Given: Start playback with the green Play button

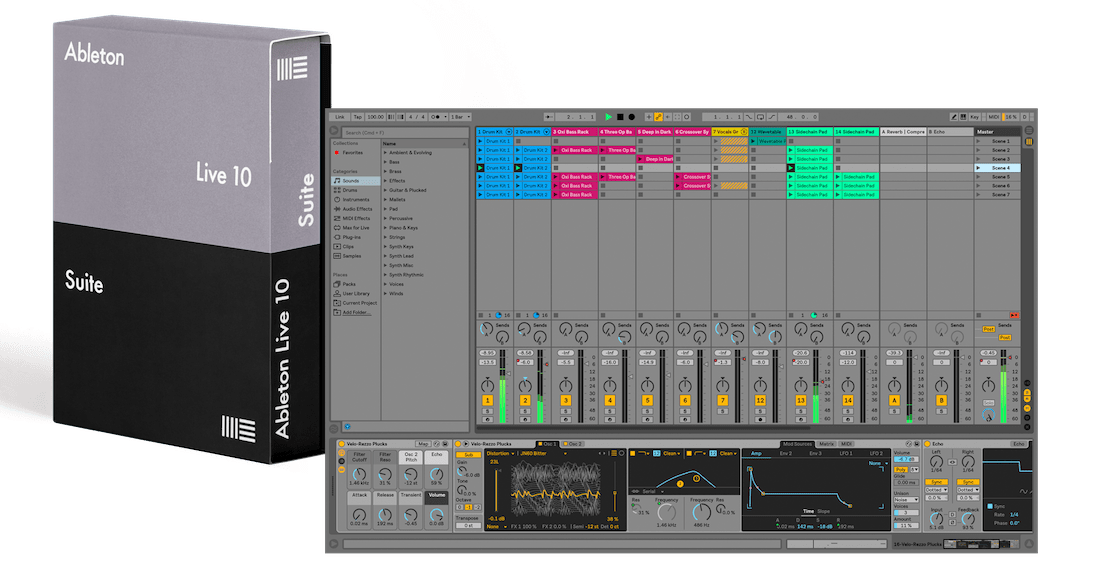Looking at the screenshot, I should click(608, 117).
